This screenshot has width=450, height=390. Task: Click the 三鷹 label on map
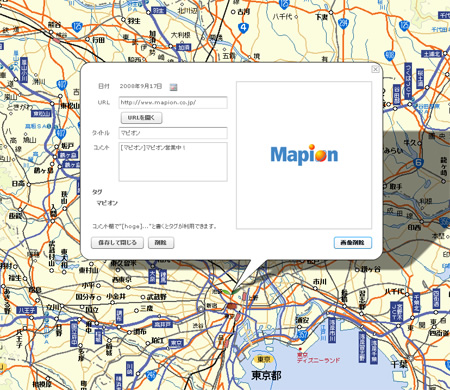click(x=147, y=309)
